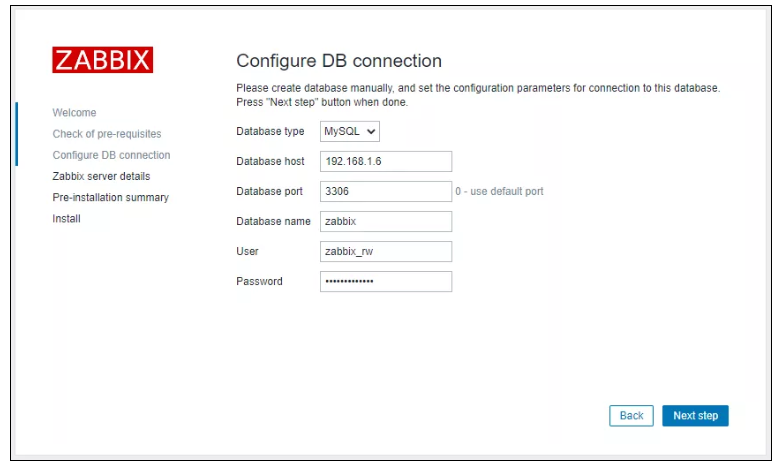Screen dimensions: 782x474
Task: Click the Database name label
Action: (273, 221)
